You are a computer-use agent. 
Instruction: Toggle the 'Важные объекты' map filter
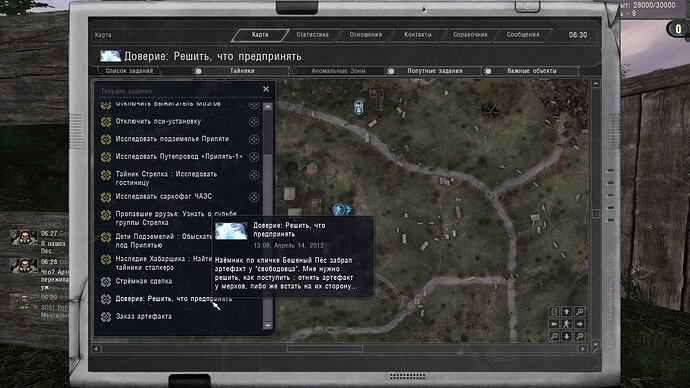tap(531, 71)
